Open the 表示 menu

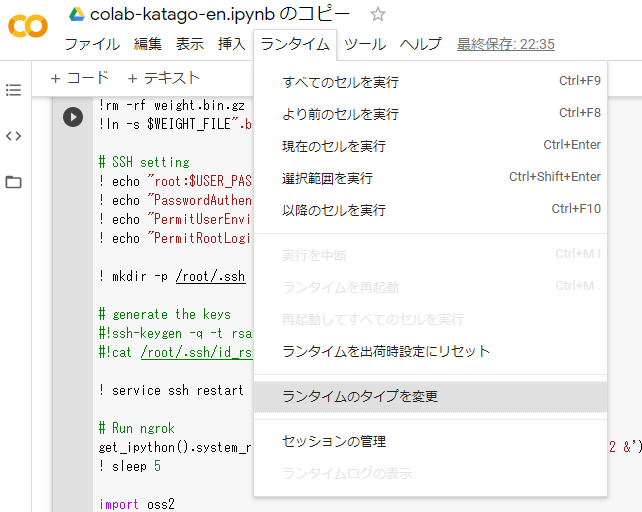click(190, 44)
